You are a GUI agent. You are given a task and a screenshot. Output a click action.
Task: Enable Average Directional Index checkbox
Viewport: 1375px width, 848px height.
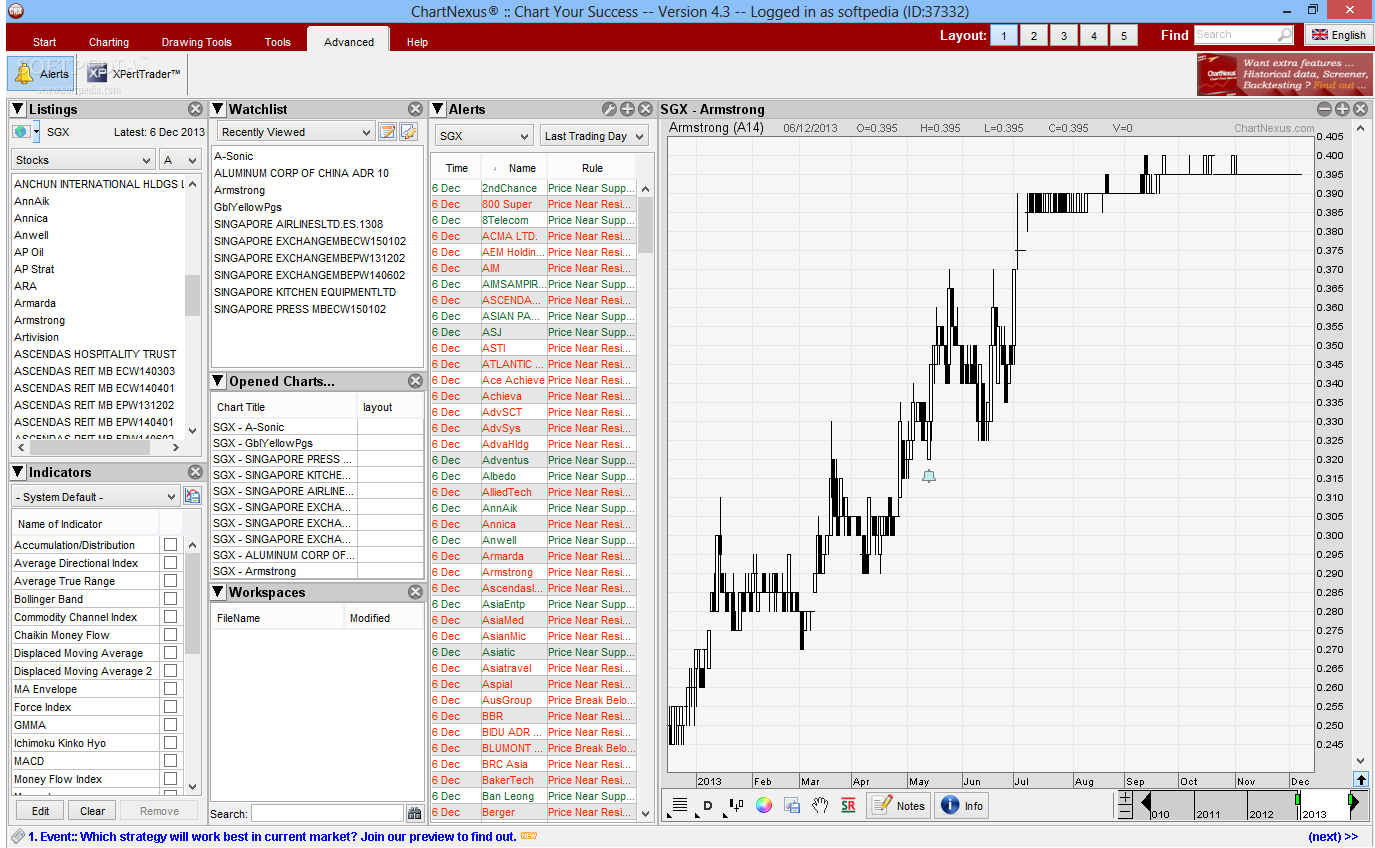[170, 562]
